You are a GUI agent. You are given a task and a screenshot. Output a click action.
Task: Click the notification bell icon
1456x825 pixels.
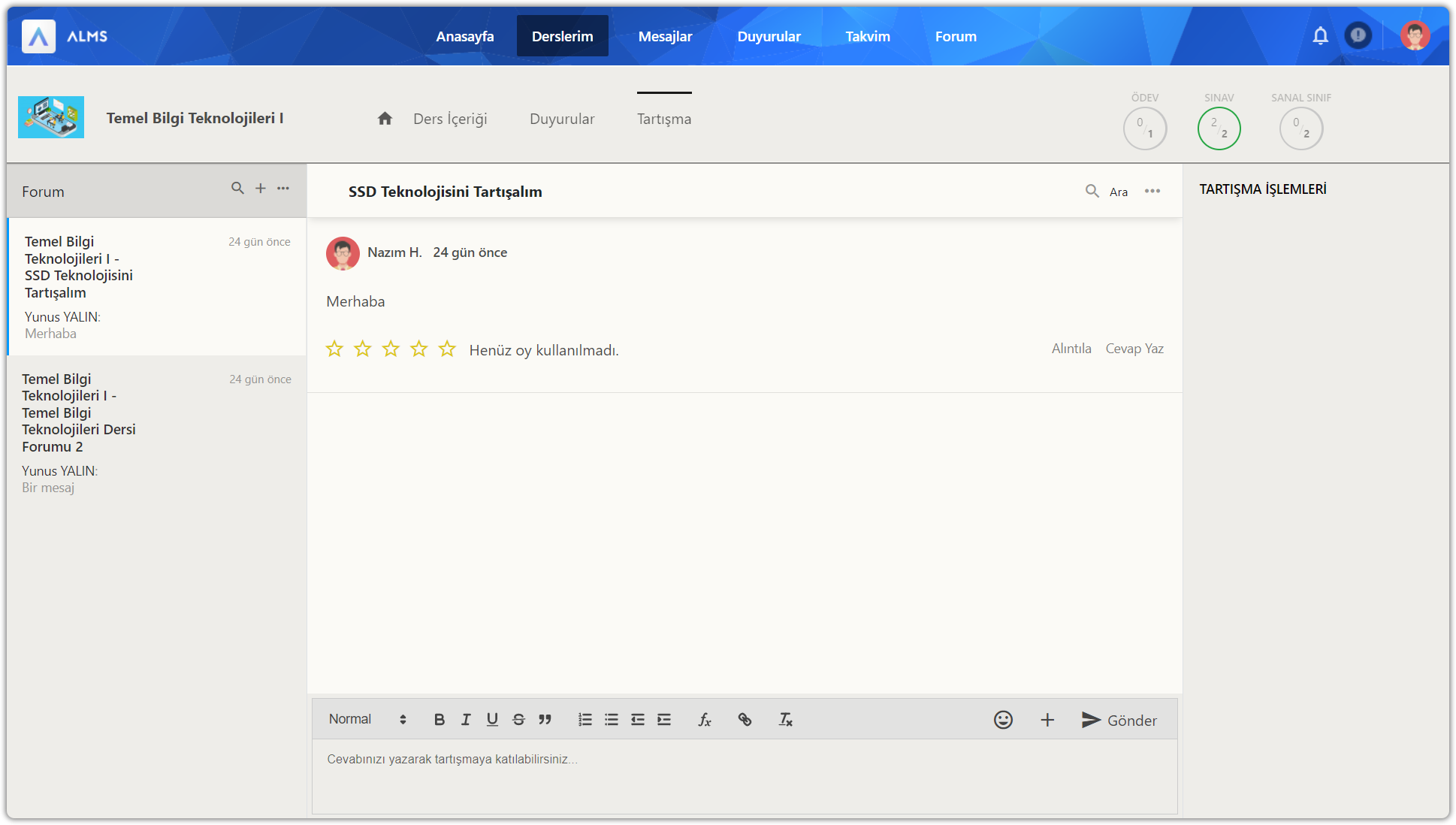click(1320, 35)
